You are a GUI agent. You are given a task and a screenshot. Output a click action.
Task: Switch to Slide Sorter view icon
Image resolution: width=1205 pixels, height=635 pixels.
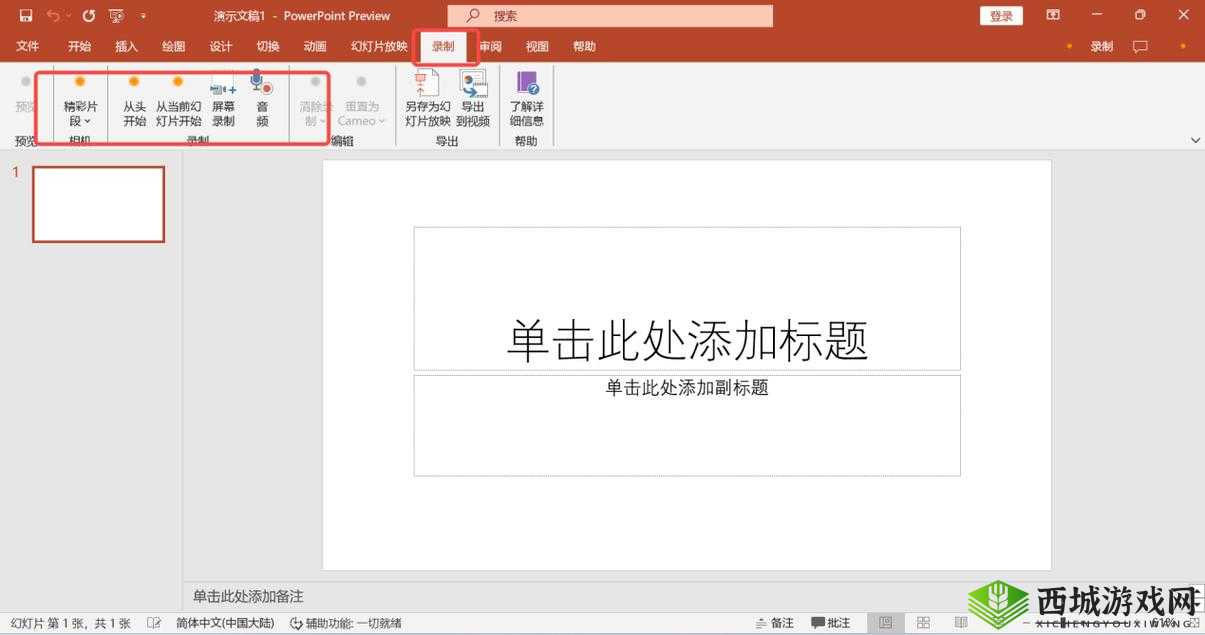(x=922, y=622)
